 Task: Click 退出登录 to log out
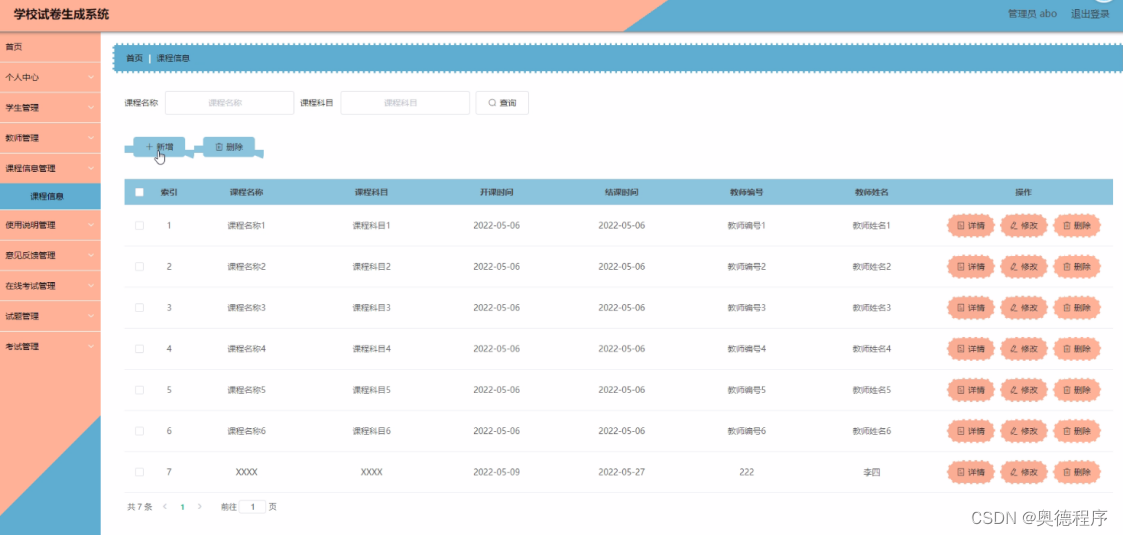click(x=1089, y=14)
